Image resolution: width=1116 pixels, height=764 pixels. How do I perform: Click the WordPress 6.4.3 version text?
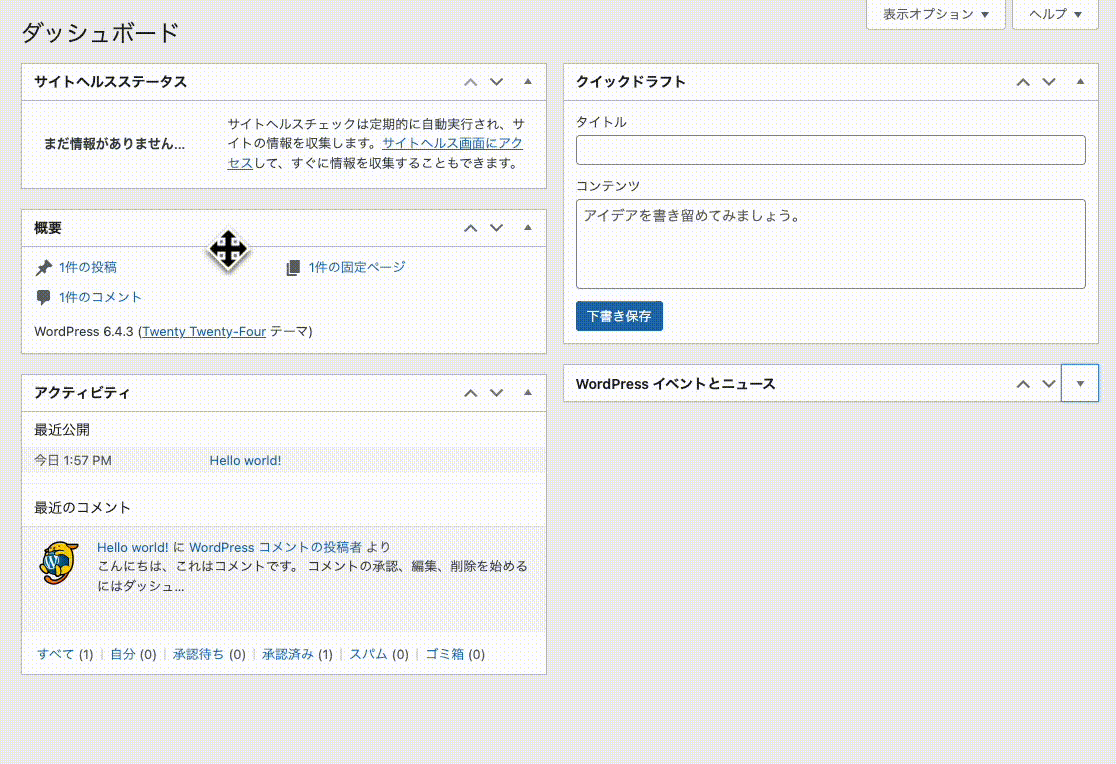[x=84, y=331]
